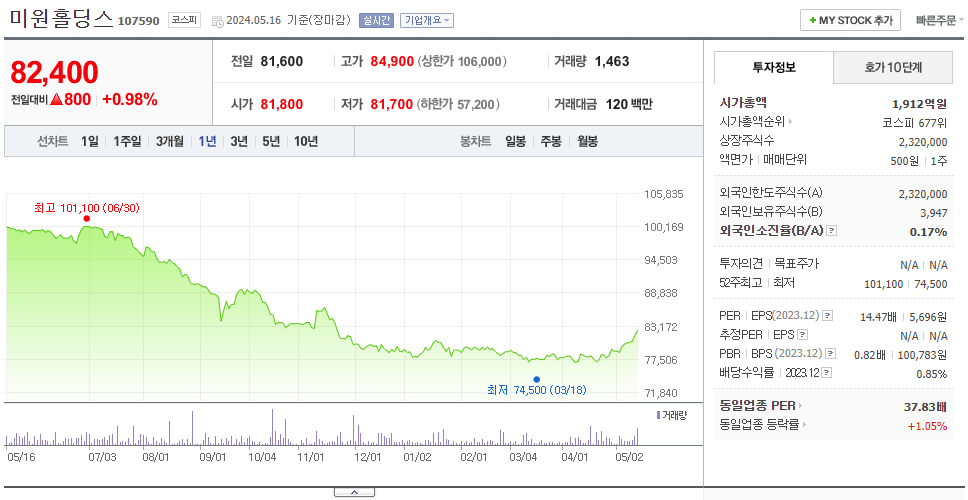Viewport: 968px width, 500px height.
Task: Click the 동일업종 등락률 value +1.05%
Action: [927, 425]
